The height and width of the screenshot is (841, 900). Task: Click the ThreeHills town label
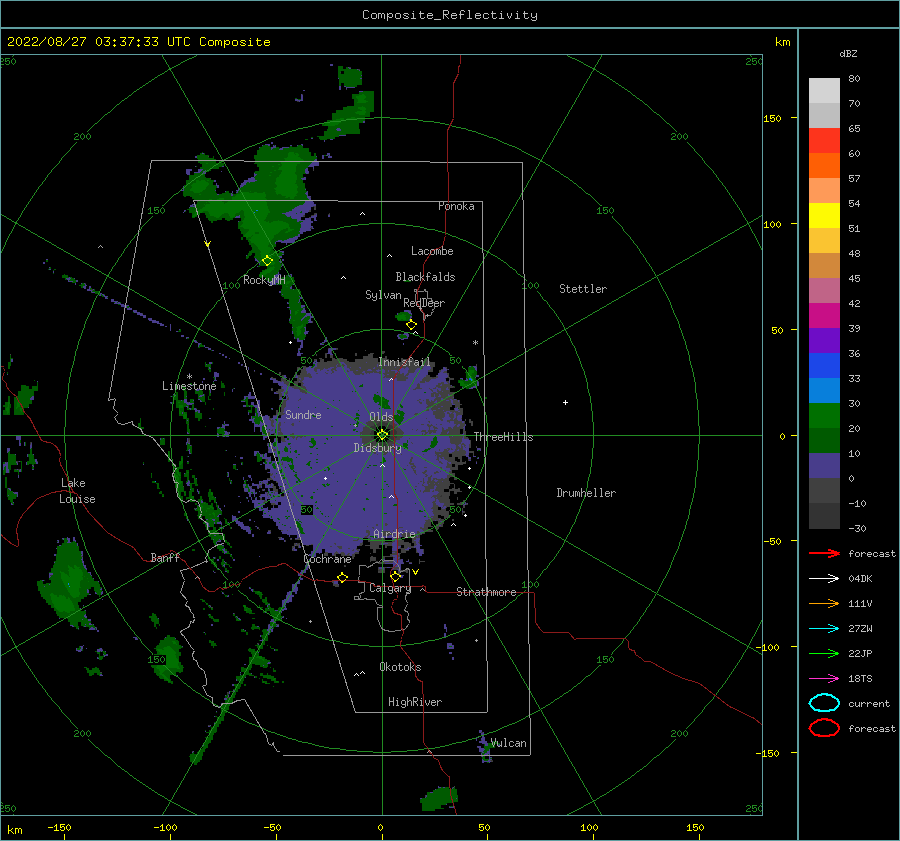pyautogui.click(x=503, y=437)
